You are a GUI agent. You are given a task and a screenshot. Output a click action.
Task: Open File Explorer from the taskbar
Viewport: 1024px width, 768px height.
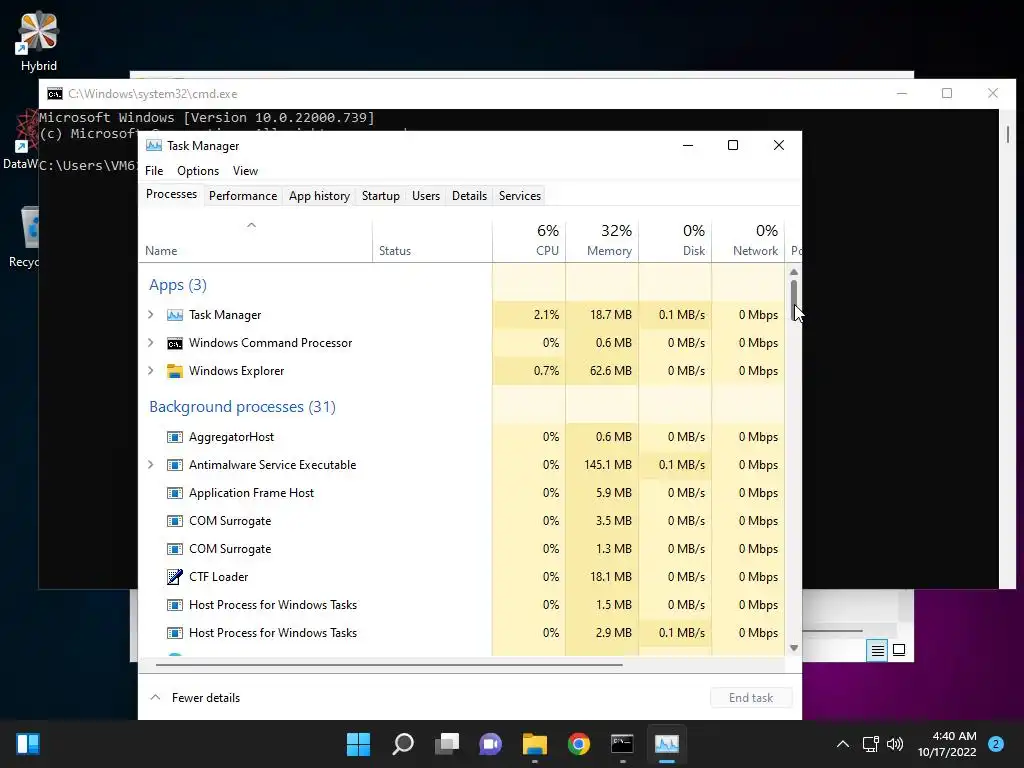(x=534, y=744)
